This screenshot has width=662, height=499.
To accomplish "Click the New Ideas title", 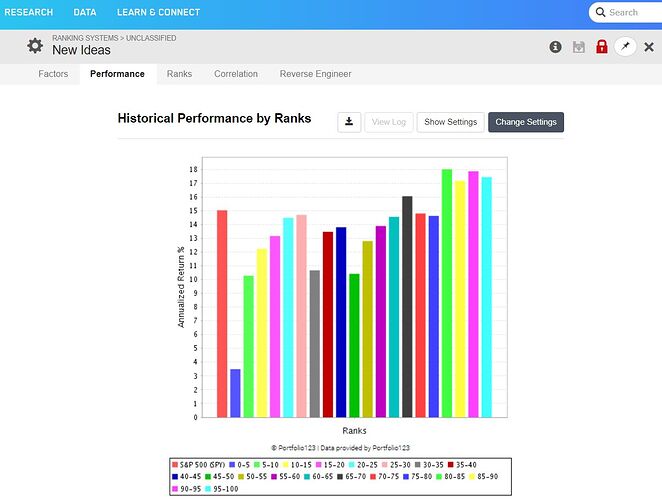I will 81,50.
